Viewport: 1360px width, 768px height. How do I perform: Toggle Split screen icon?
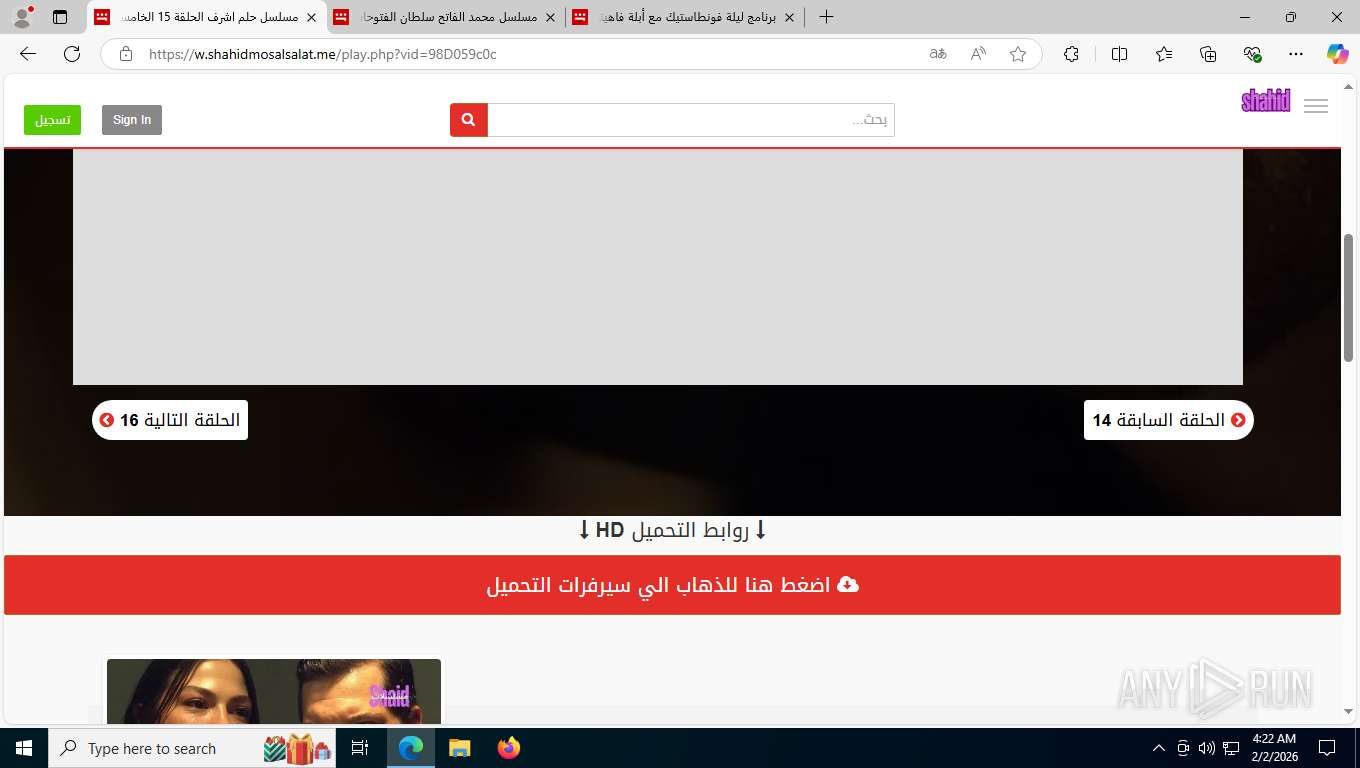(1119, 54)
